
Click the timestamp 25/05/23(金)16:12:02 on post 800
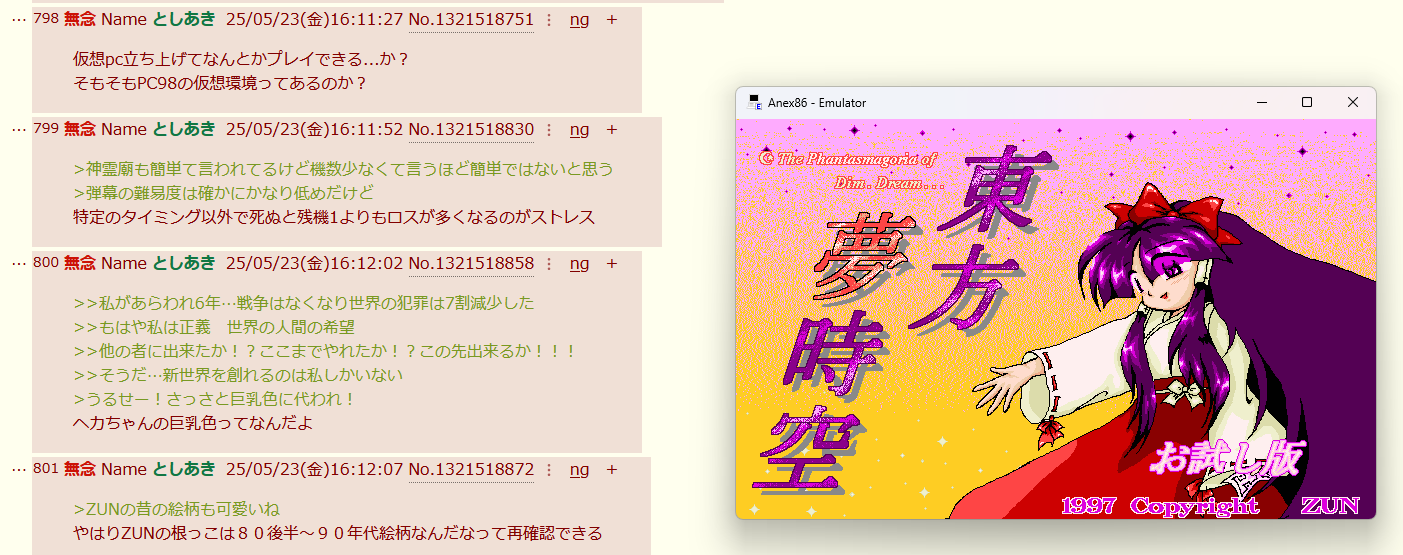(315, 264)
